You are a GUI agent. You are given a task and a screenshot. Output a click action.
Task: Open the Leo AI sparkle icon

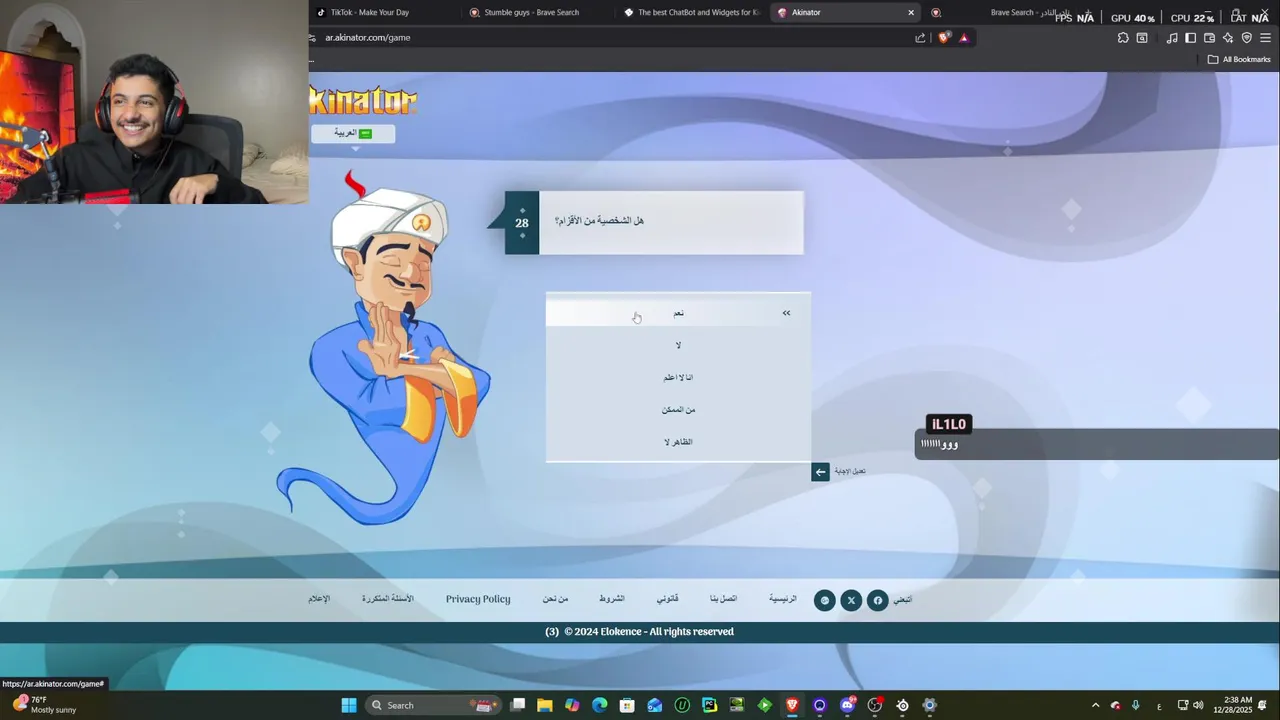pos(1228,38)
